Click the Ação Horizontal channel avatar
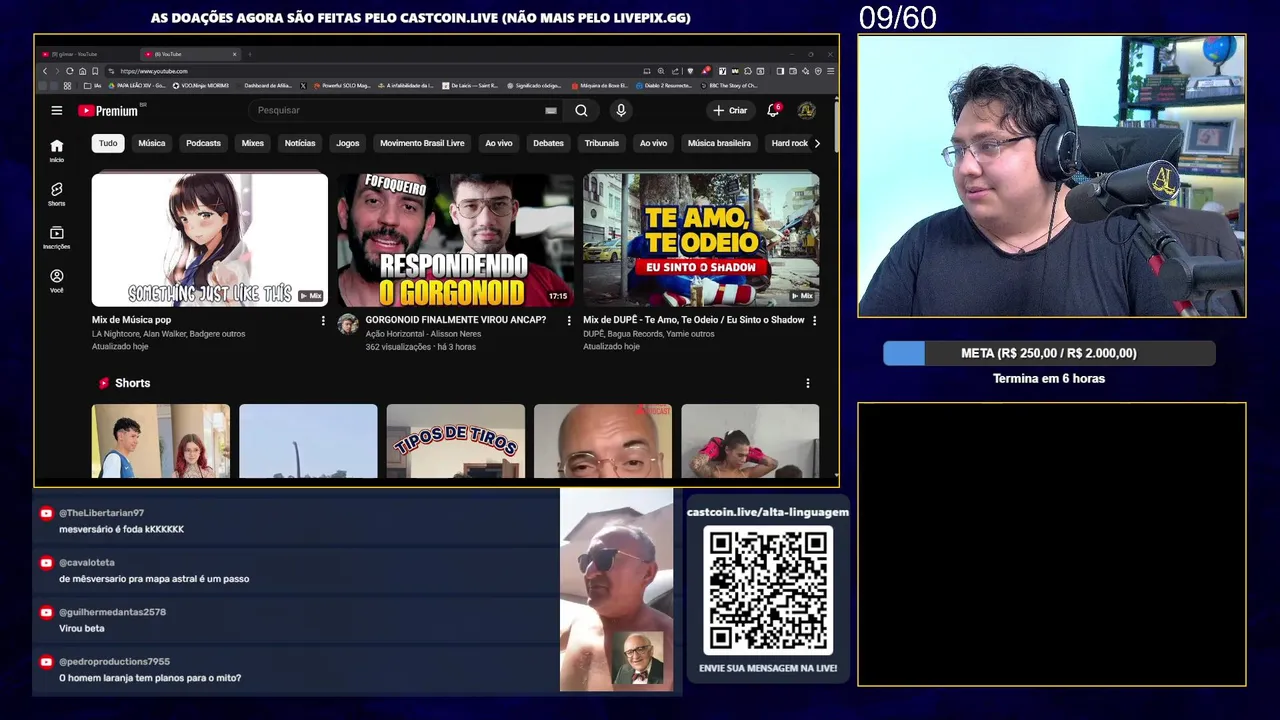The width and height of the screenshot is (1280, 720). [348, 324]
